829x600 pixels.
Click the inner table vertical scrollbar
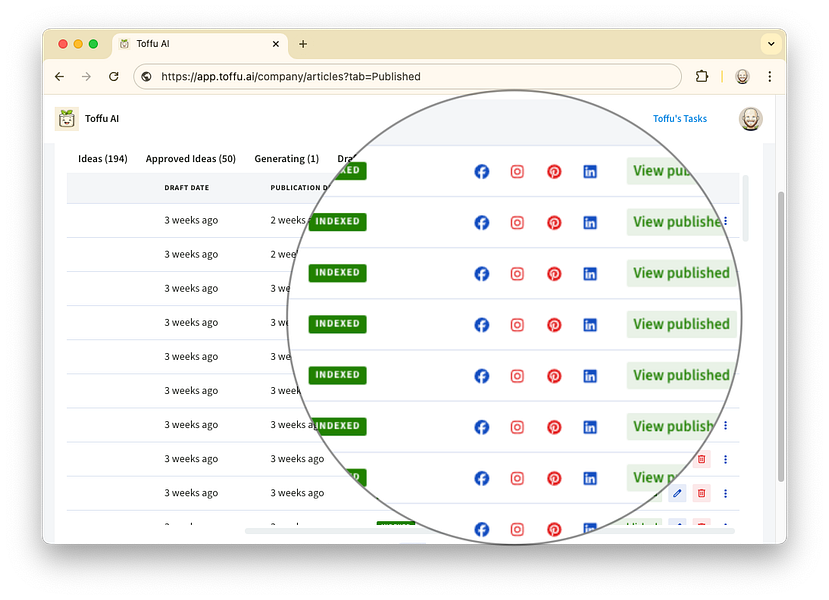[x=745, y=208]
